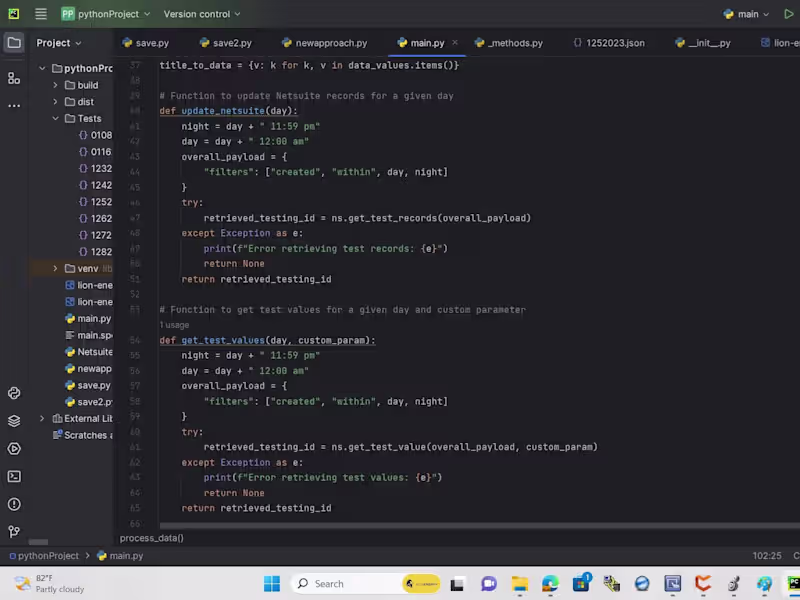The width and height of the screenshot is (800, 600).
Task: Select main.py in the project tree
Action: [x=88, y=318]
